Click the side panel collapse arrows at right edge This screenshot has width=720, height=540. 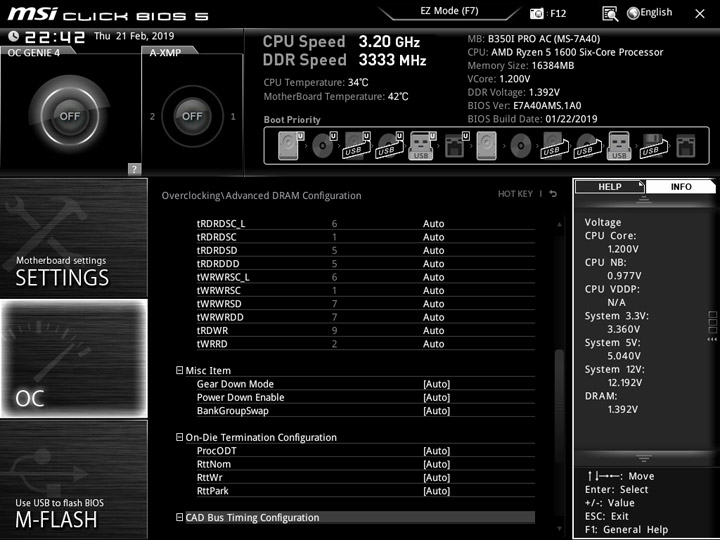point(712,339)
